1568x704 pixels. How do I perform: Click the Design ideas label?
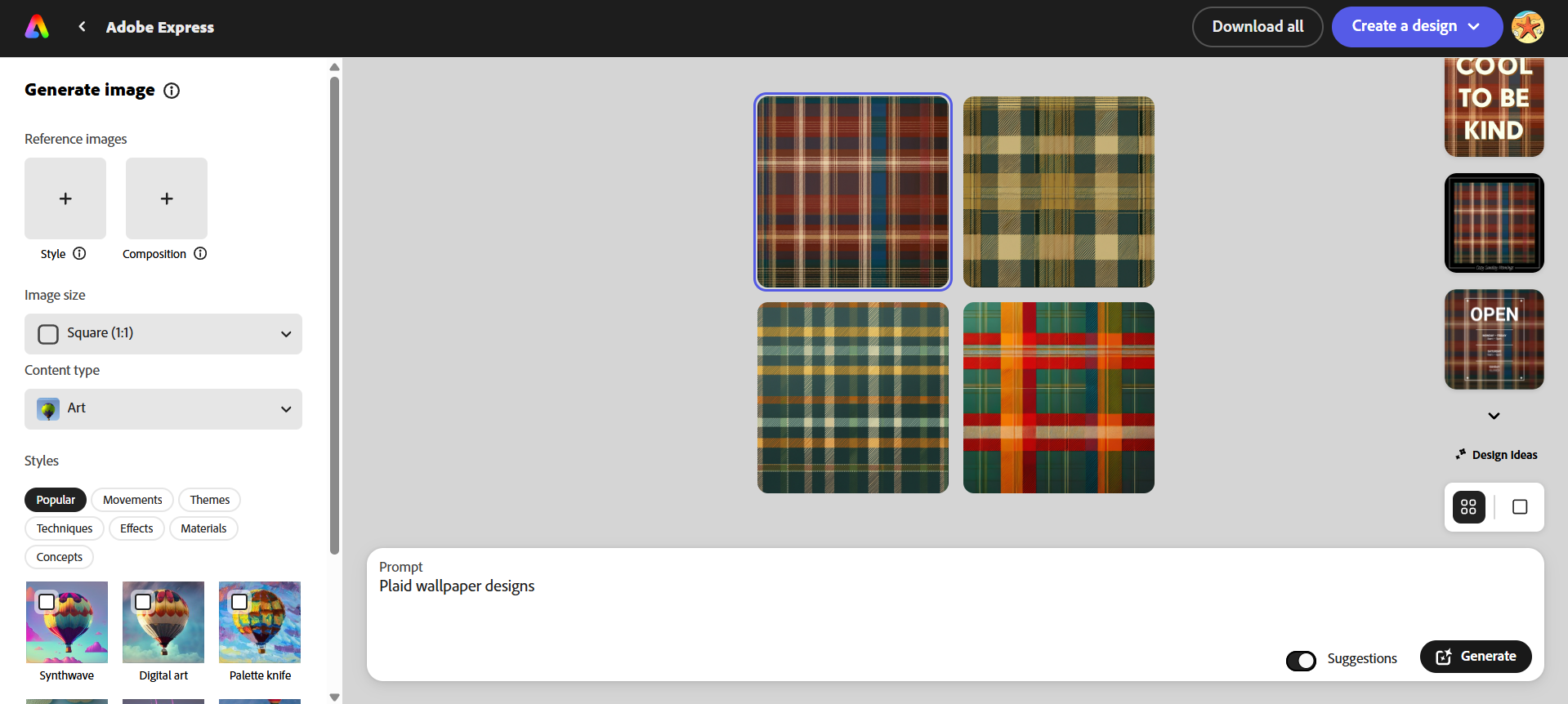tap(1504, 455)
